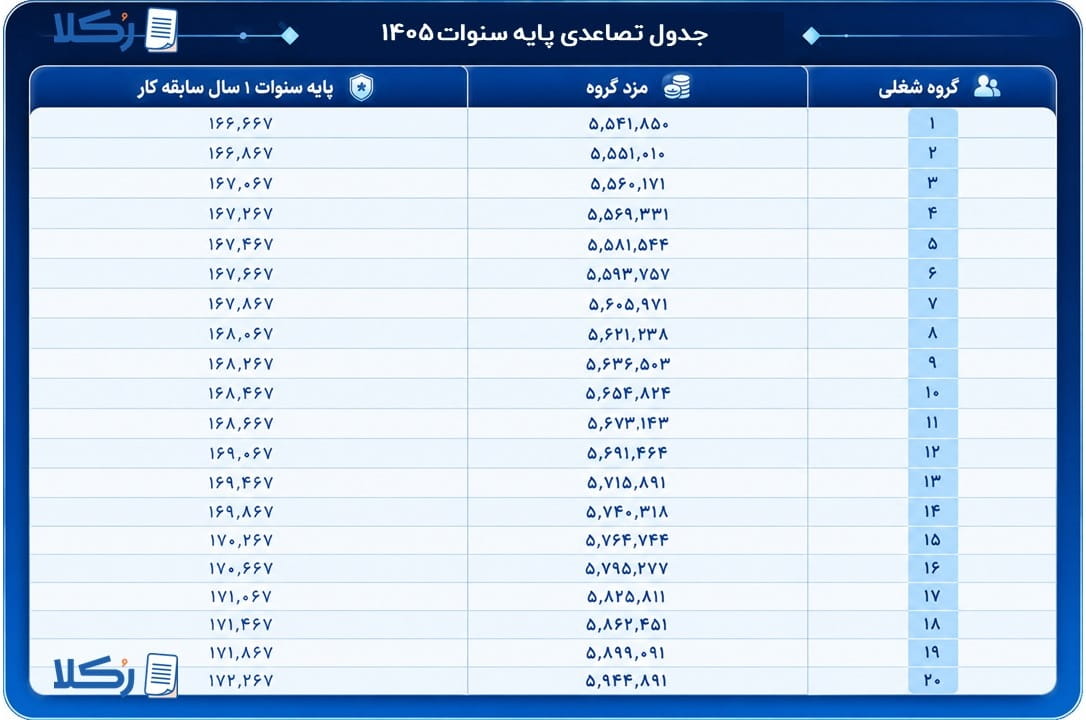Select wage value ۵,۷۴۰,۳۱۸
The height and width of the screenshot is (720, 1086).
tap(627, 512)
